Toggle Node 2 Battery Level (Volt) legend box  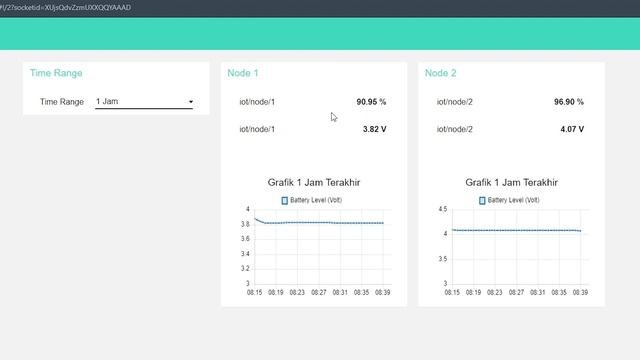pyautogui.click(x=482, y=200)
